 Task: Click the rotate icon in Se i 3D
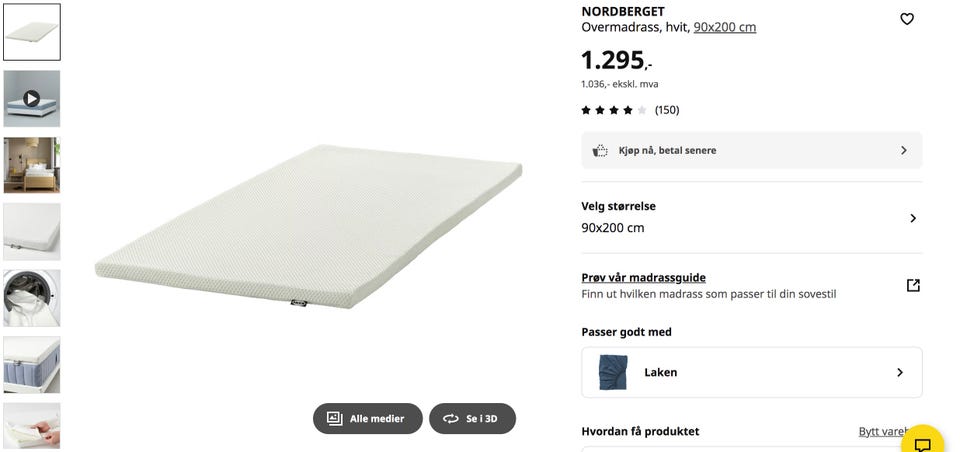tap(451, 419)
